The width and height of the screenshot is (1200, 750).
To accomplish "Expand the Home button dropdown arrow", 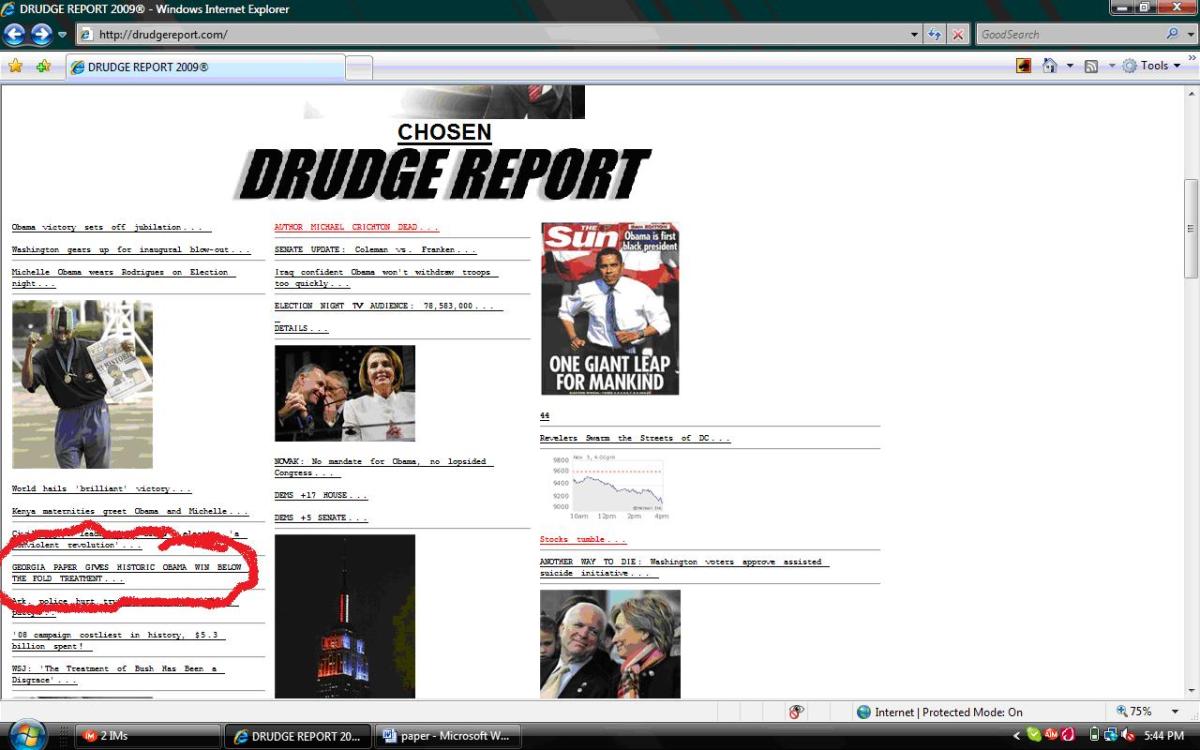I will click(1070, 65).
